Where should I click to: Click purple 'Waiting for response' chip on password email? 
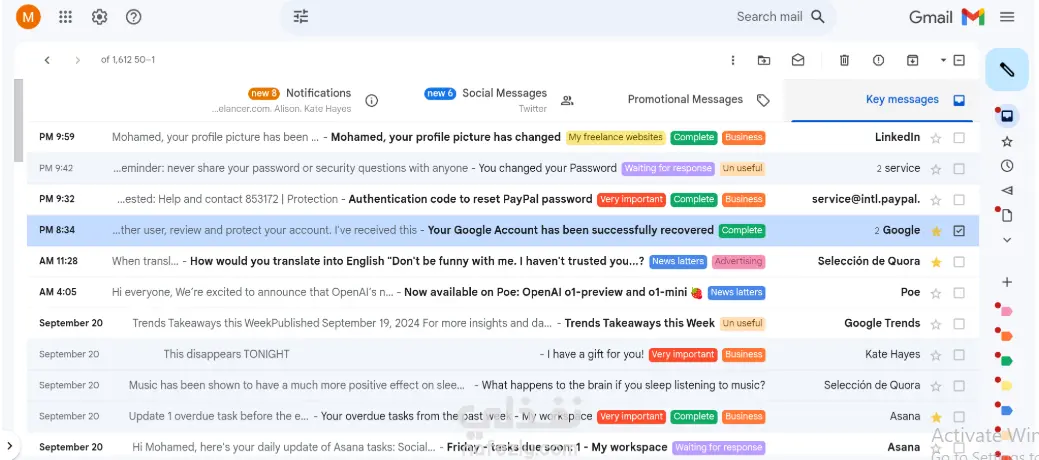pos(668,168)
